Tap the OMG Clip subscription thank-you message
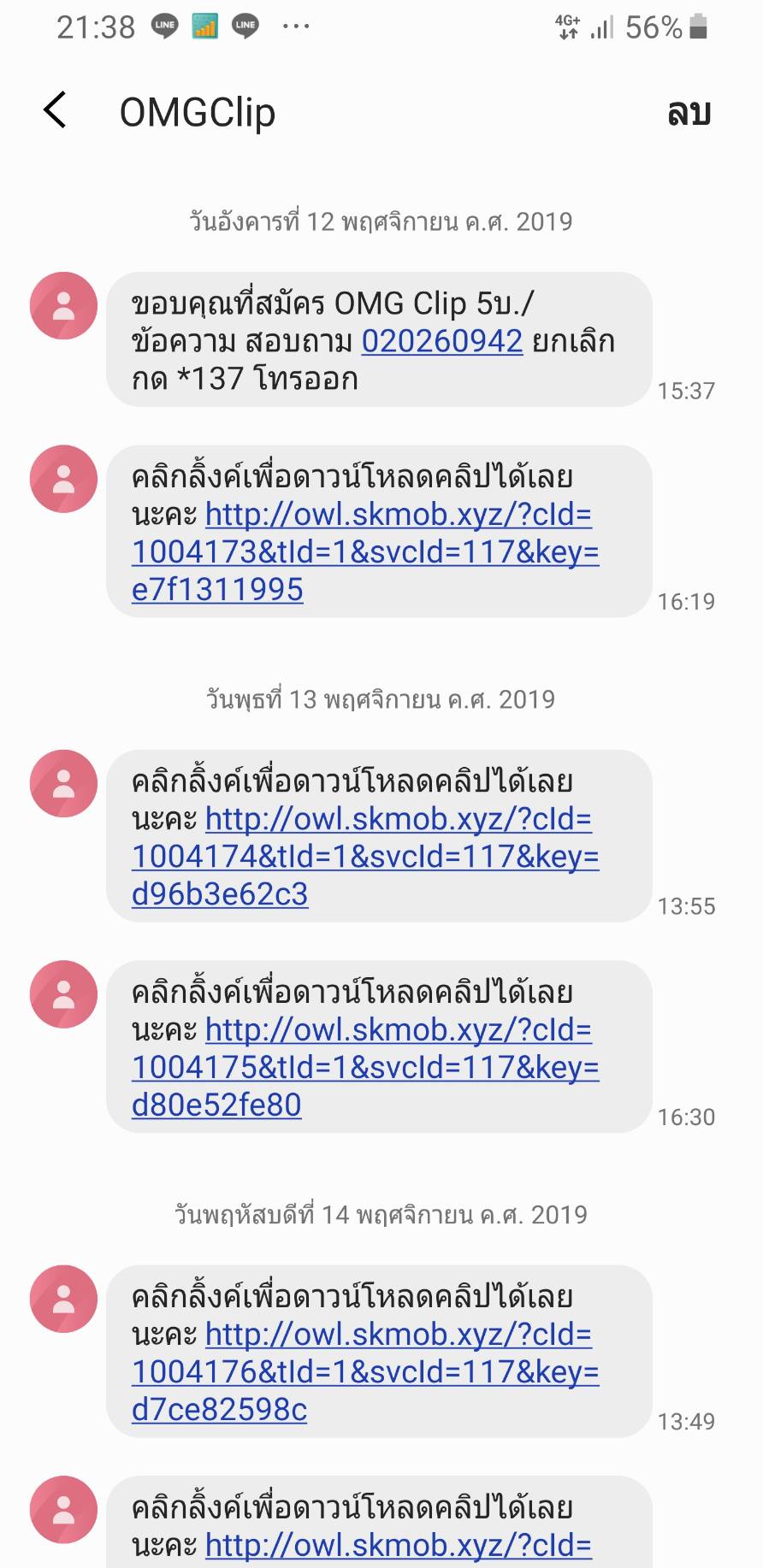The height and width of the screenshot is (1568, 763). tap(378, 340)
